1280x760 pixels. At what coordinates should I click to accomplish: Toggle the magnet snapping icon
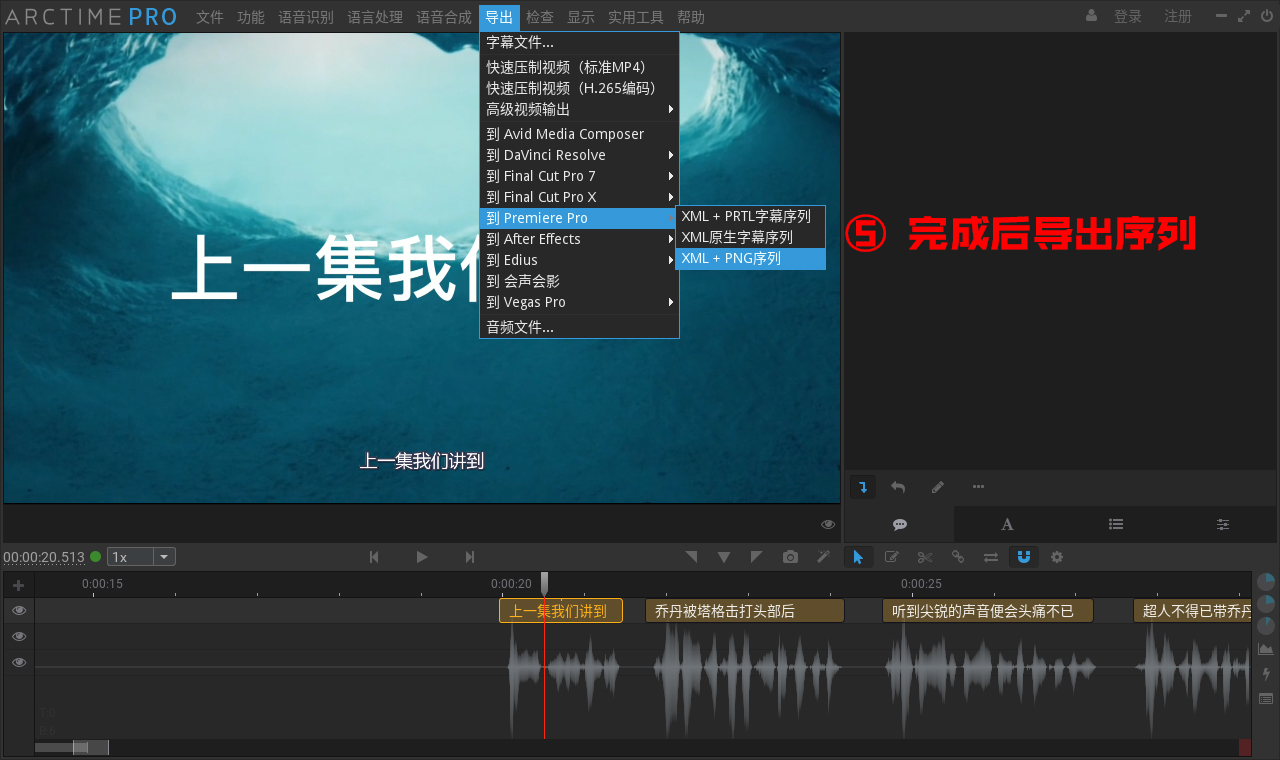1023,556
